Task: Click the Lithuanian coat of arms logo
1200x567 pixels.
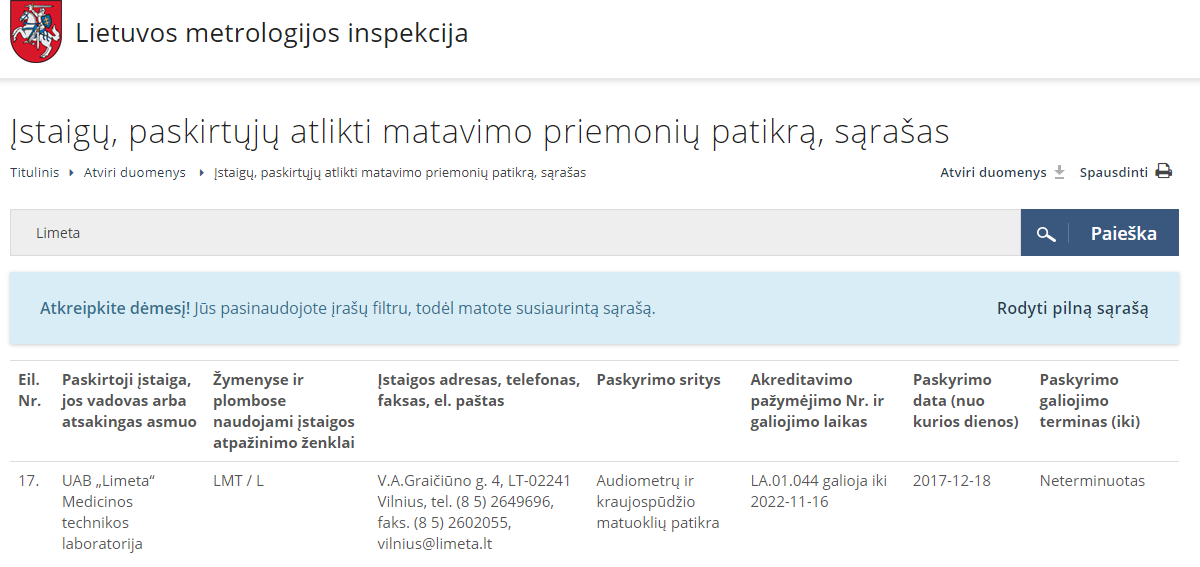Action: pos(36,33)
